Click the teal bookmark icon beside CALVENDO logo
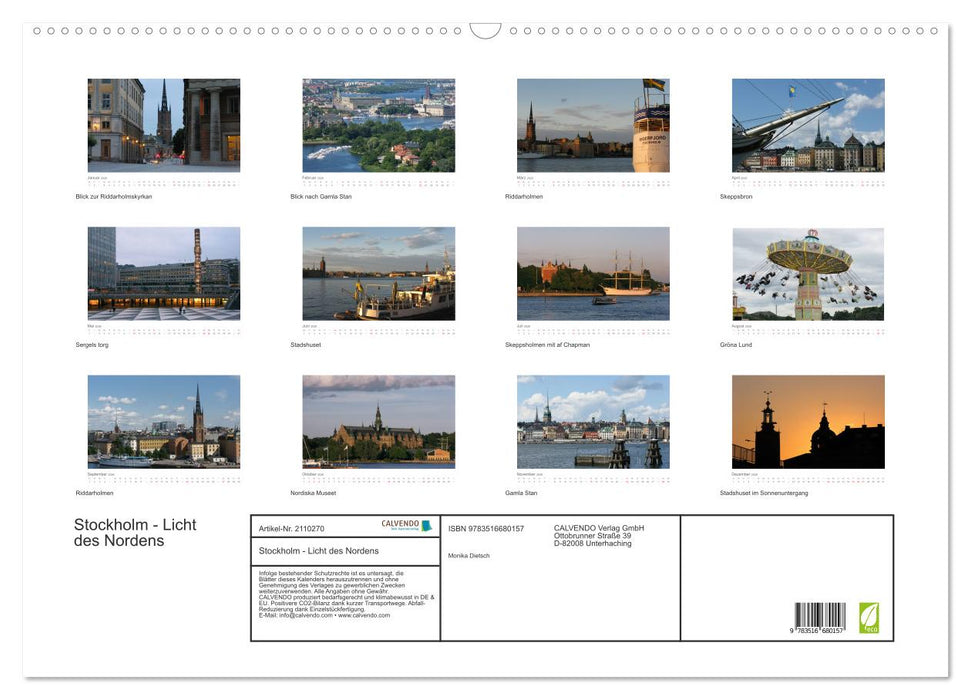The image size is (971, 700). [x=427, y=524]
